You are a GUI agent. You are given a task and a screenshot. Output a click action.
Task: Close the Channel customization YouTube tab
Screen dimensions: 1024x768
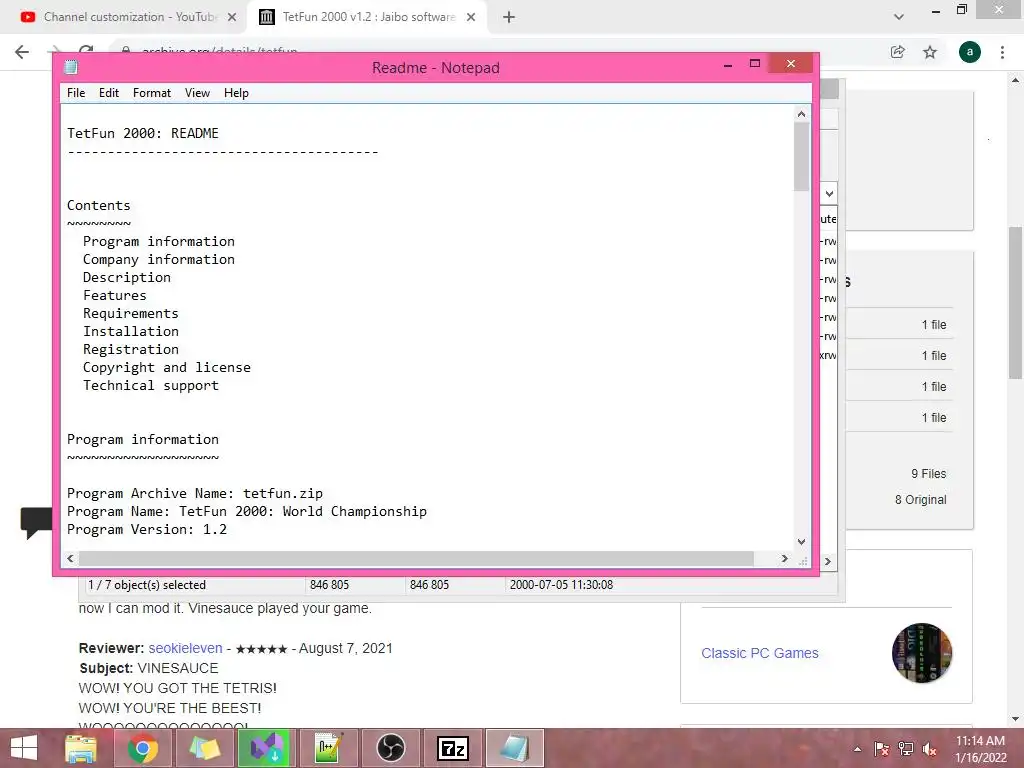point(232,17)
